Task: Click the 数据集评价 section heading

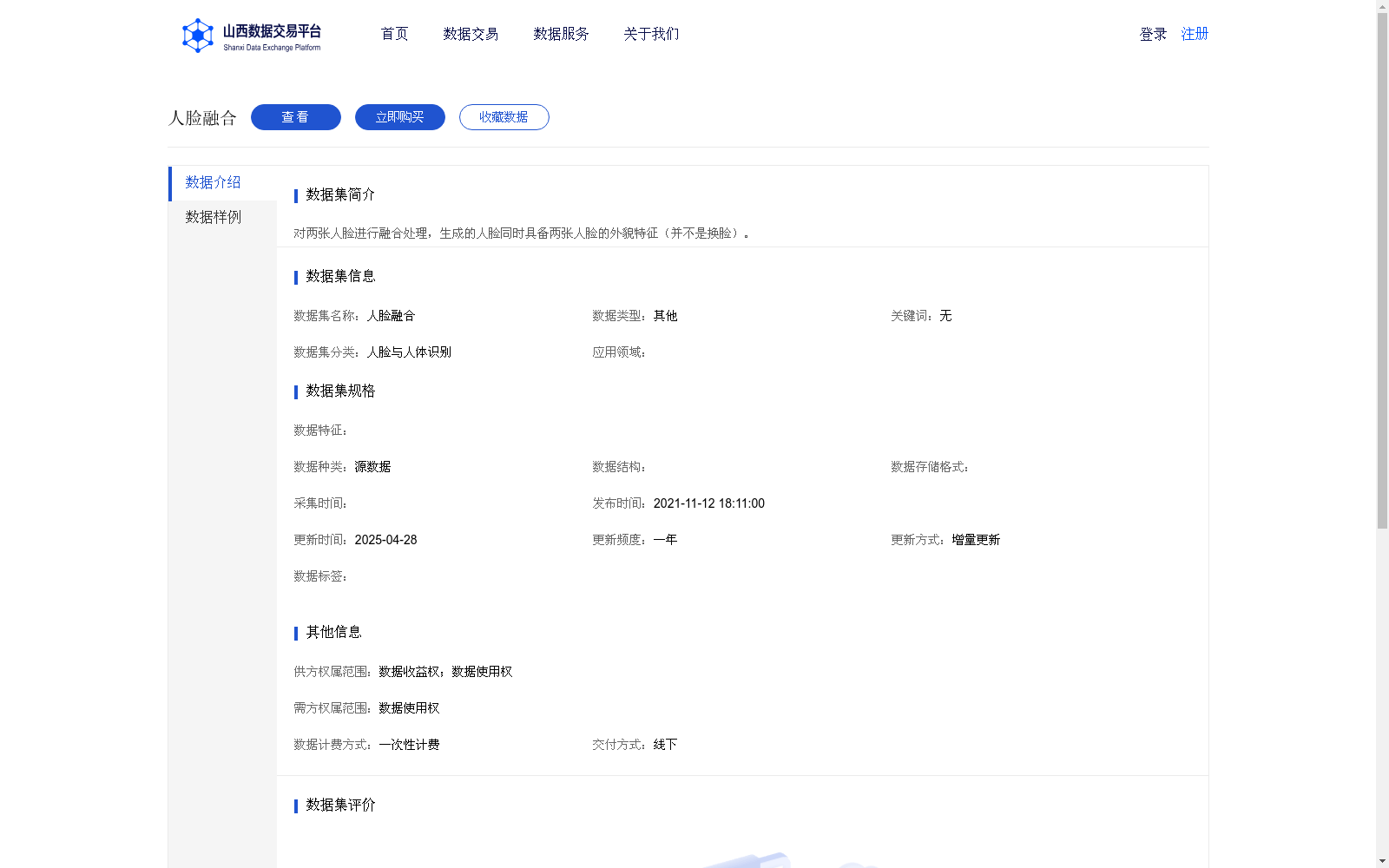Action: coord(340,805)
